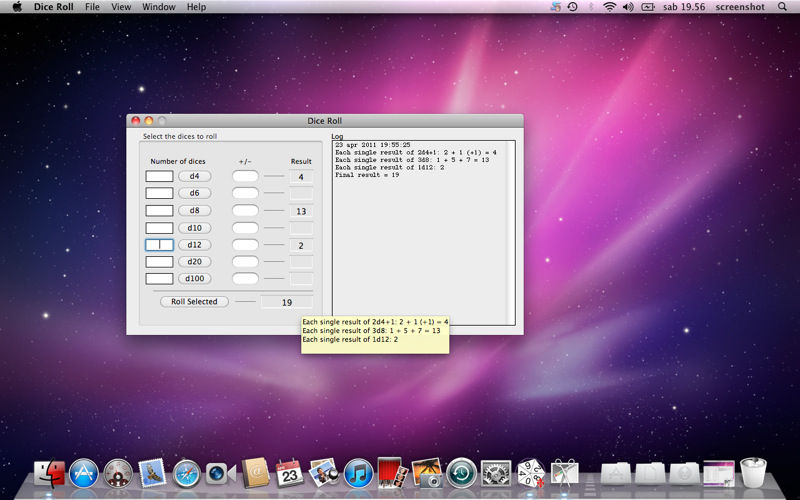Open the Dice Roll application menu
This screenshot has width=800, height=500.
coord(54,7)
